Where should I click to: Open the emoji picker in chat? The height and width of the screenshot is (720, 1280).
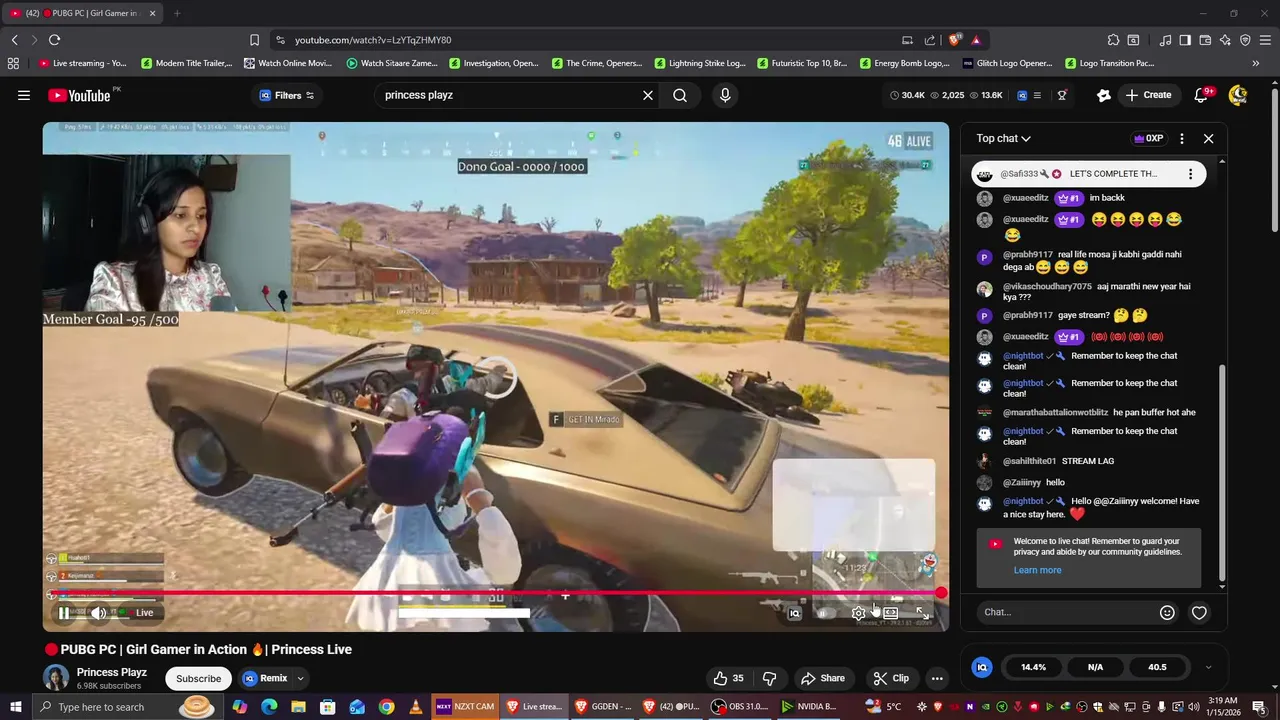pyautogui.click(x=1167, y=612)
